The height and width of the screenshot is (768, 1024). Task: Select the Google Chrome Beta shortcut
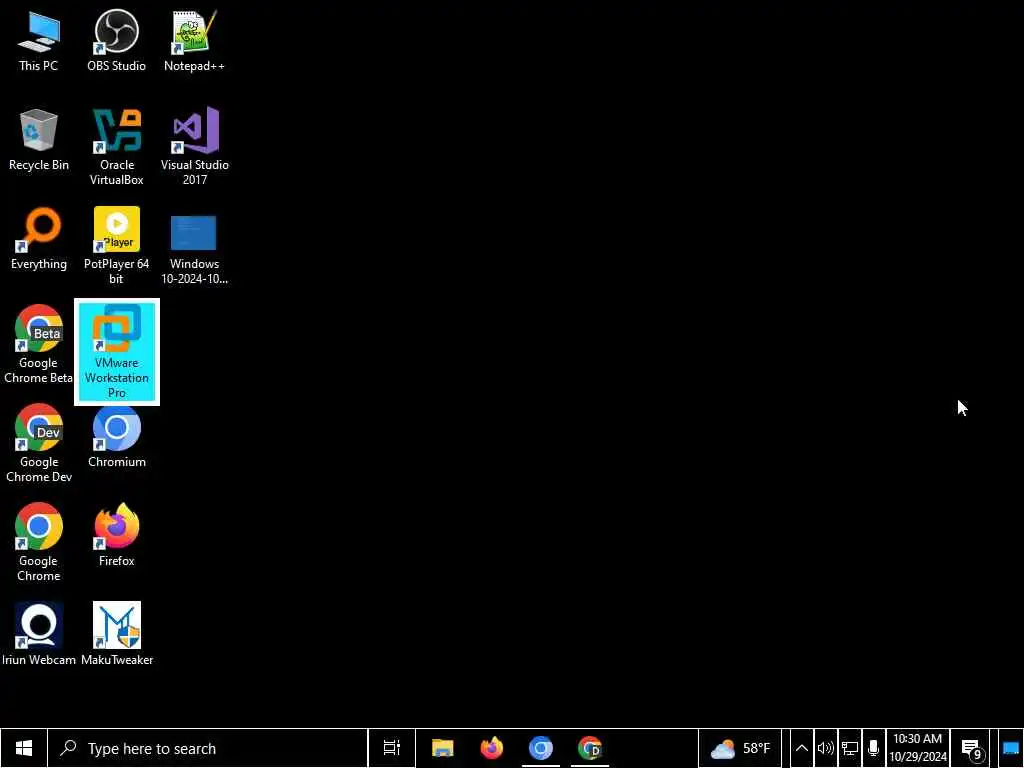(39, 345)
